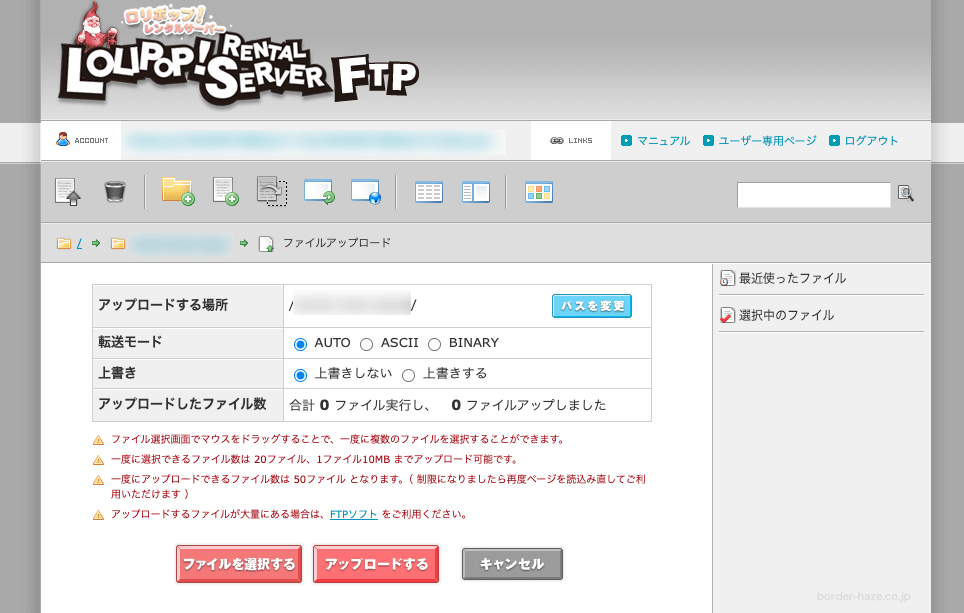This screenshot has width=964, height=613.
Task: Create a new folder with the folder icon
Action: [176, 191]
